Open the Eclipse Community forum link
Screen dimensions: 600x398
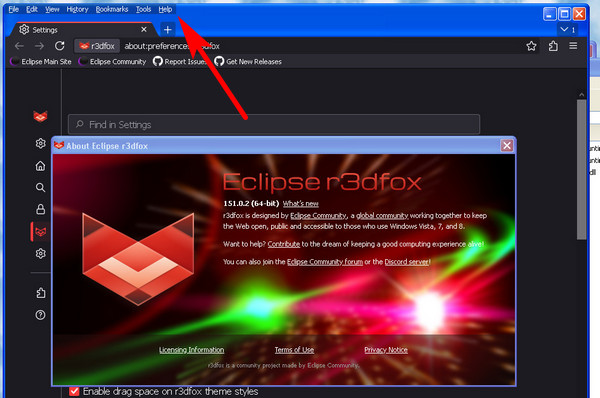point(325,262)
